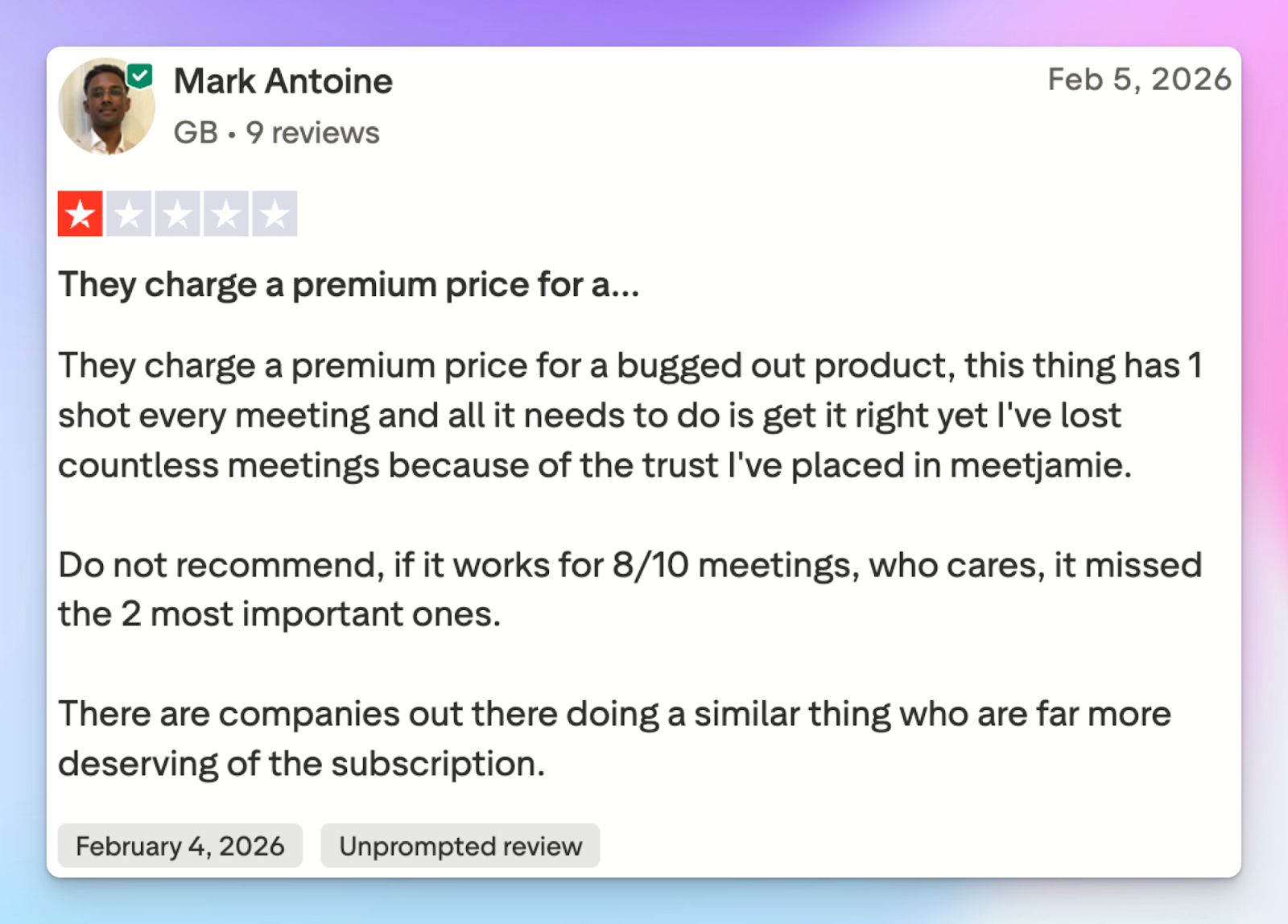Click the February 4, 2026 experience tag
The width and height of the screenshot is (1288, 924).
tap(180, 846)
